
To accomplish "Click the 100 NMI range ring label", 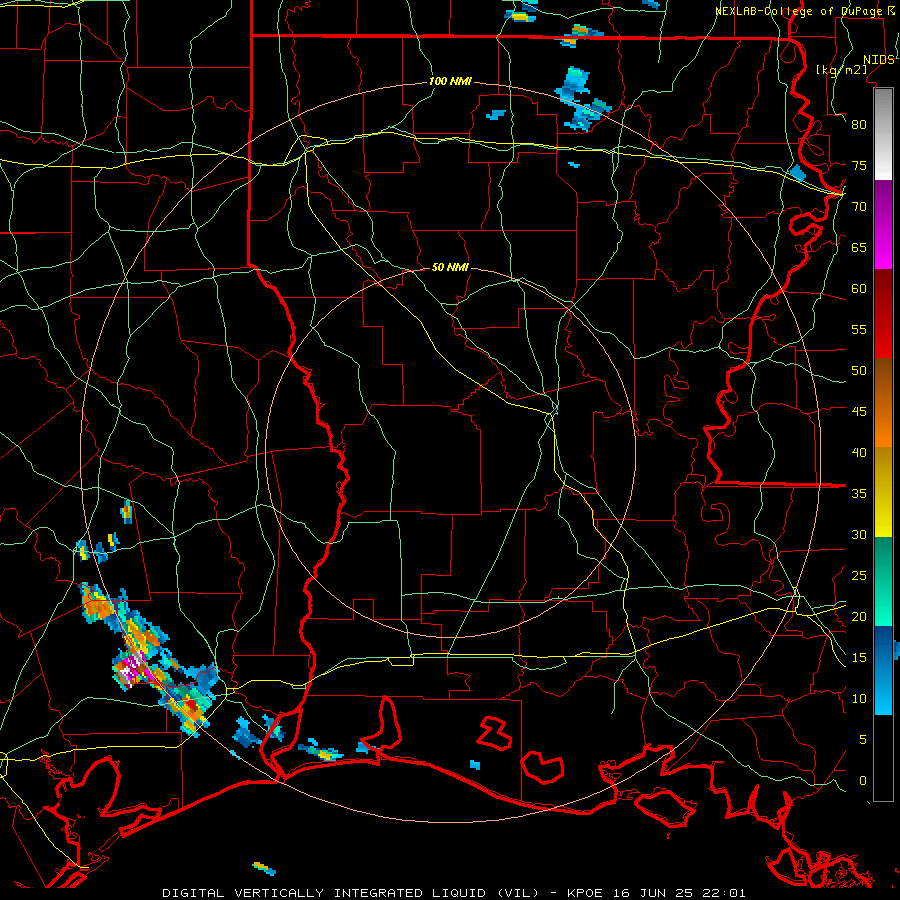I will pos(450,82).
